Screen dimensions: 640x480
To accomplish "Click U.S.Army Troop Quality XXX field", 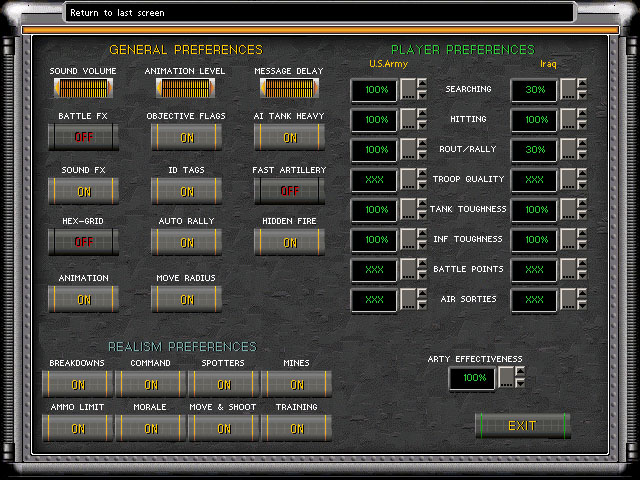I will [x=374, y=180].
